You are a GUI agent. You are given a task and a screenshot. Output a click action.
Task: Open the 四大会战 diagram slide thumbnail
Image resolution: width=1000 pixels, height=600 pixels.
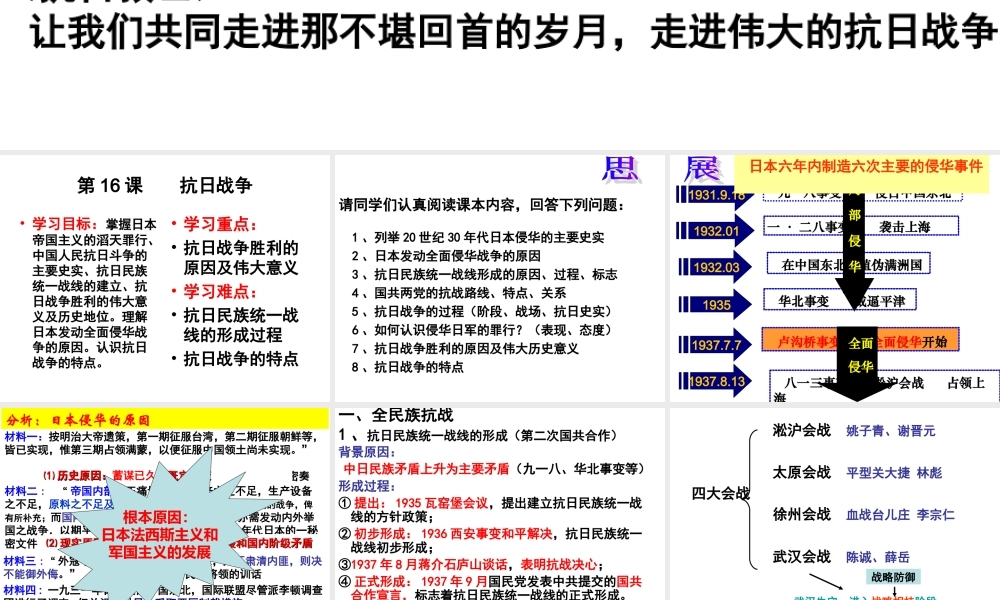[835, 504]
